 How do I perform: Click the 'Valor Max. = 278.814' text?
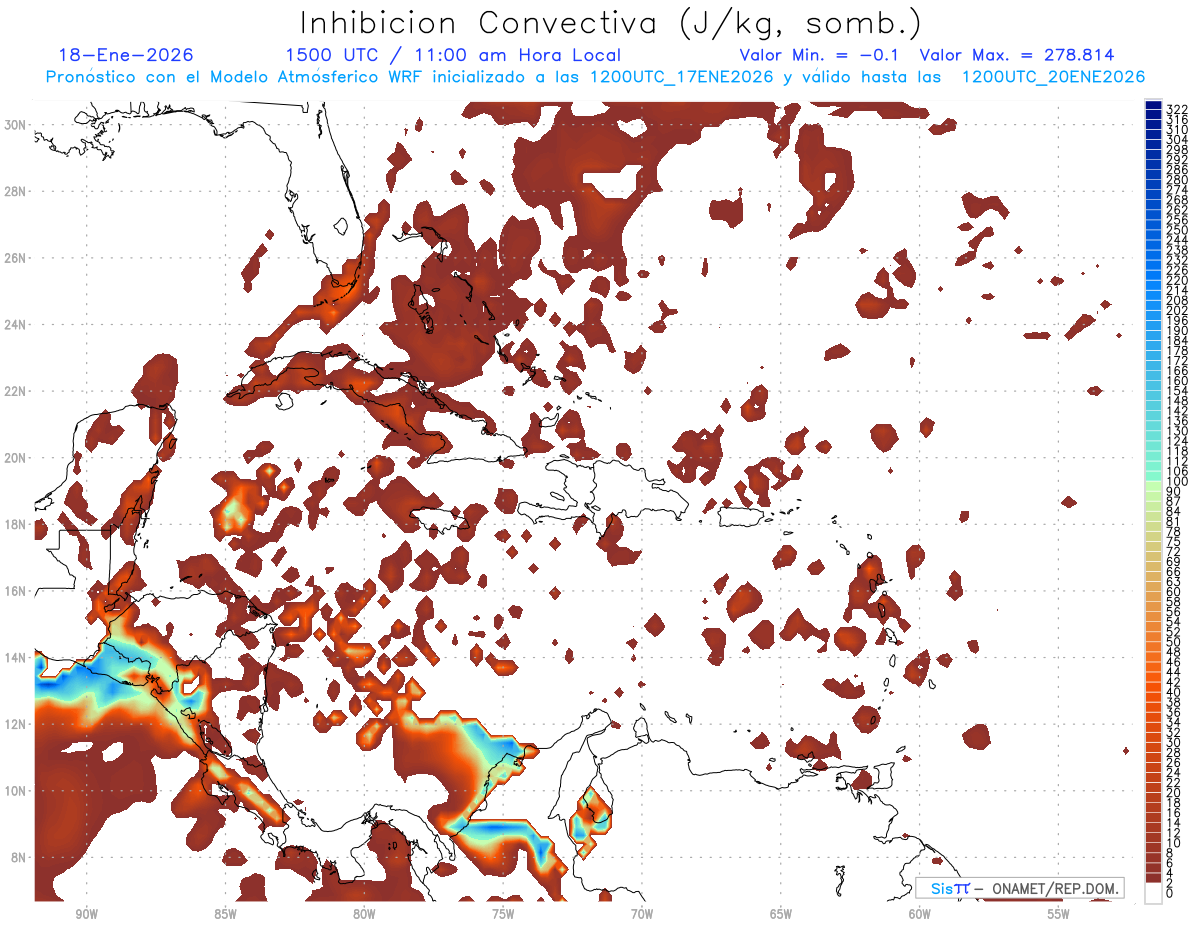[1017, 55]
